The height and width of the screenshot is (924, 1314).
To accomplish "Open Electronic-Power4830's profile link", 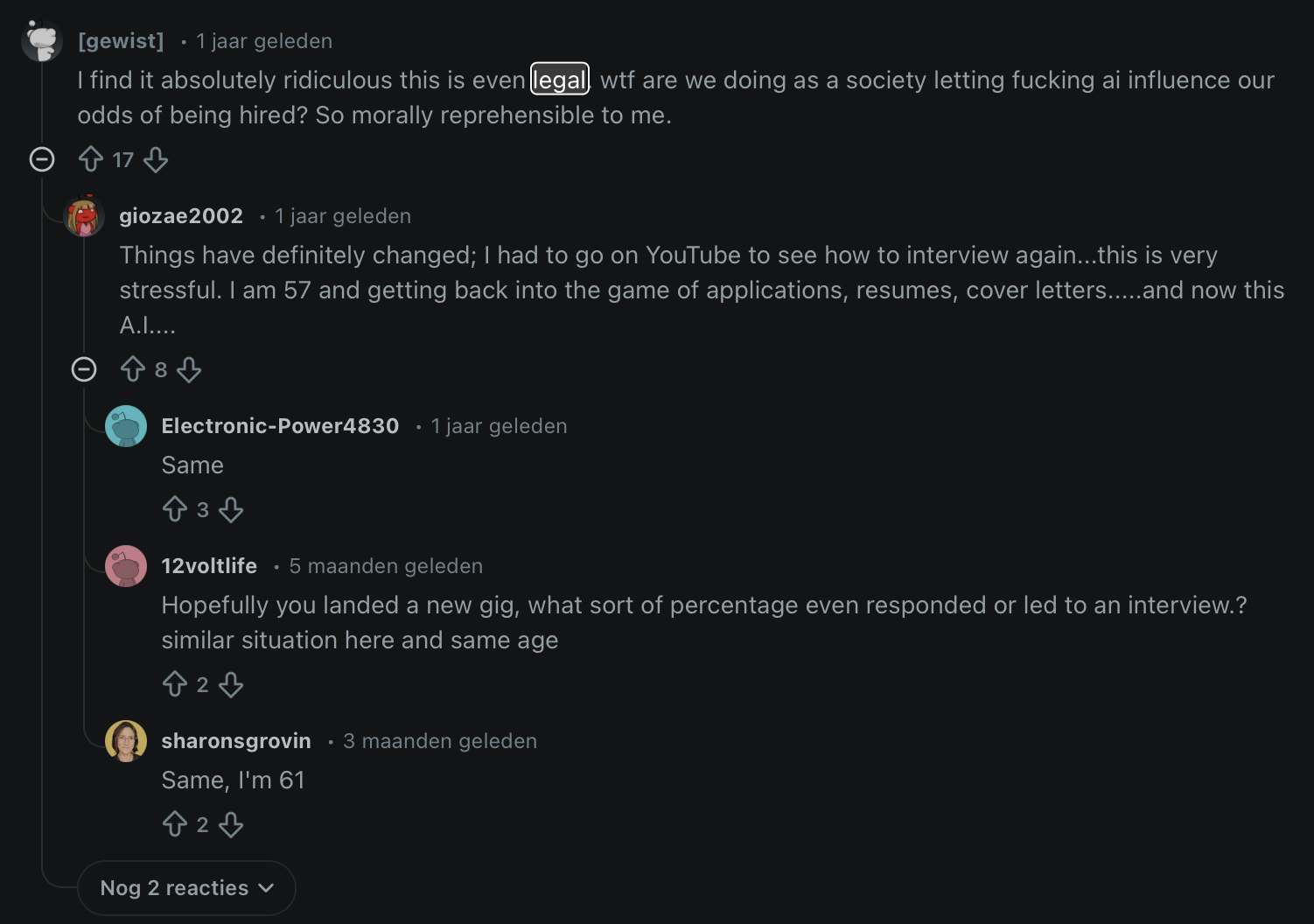I will 280,426.
